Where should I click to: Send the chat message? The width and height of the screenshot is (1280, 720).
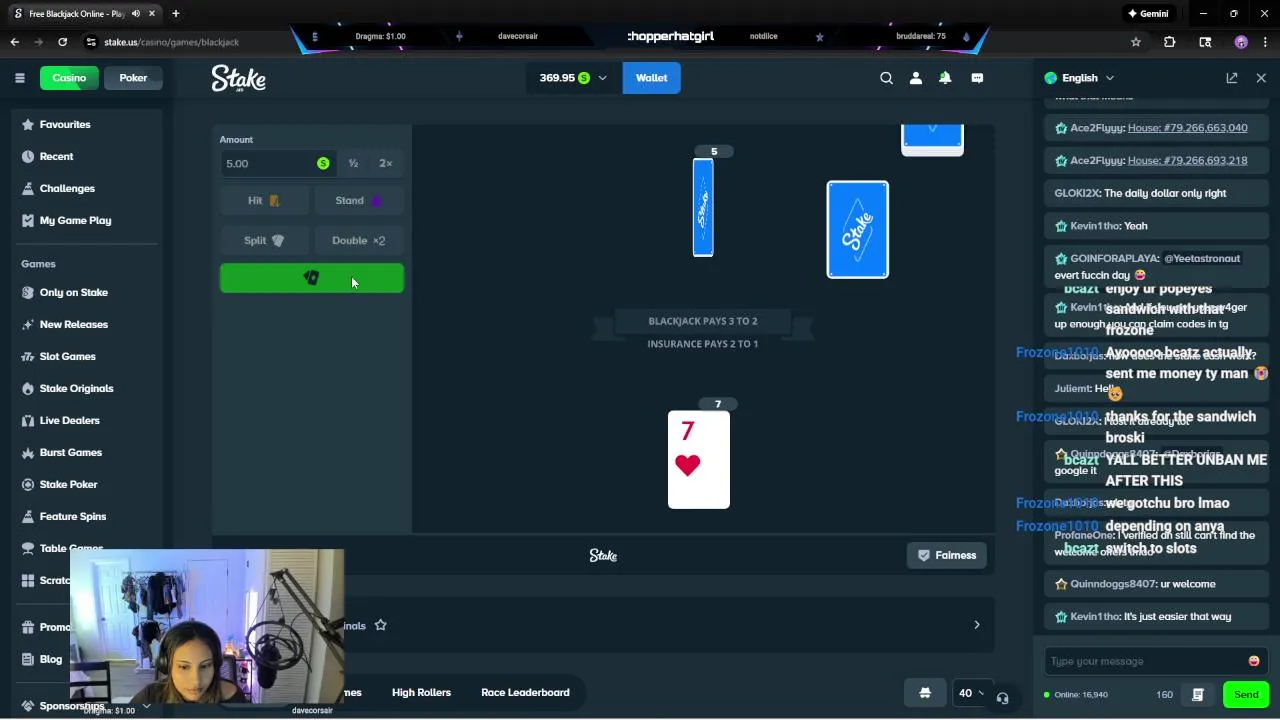[x=1246, y=695]
